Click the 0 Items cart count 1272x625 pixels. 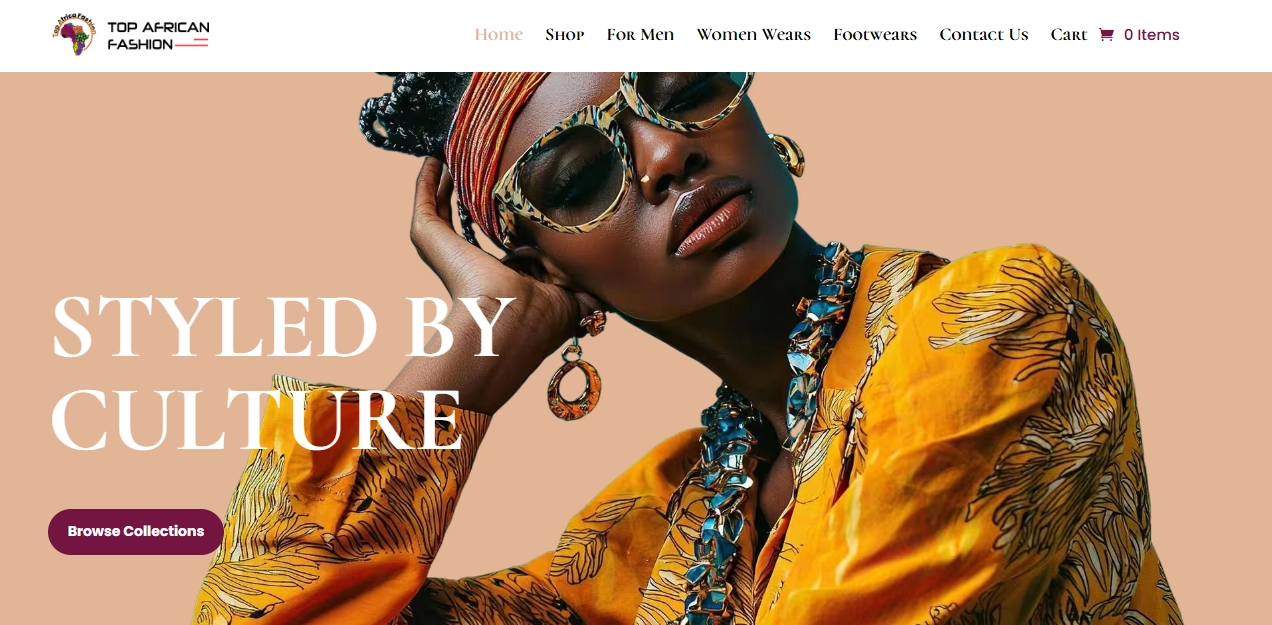pyautogui.click(x=1152, y=35)
